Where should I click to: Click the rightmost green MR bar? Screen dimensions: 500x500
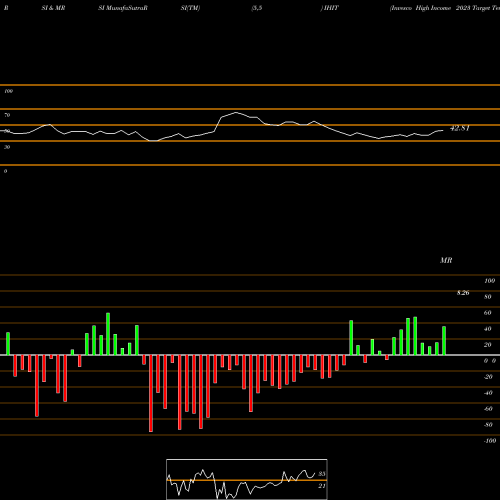[x=444, y=341]
